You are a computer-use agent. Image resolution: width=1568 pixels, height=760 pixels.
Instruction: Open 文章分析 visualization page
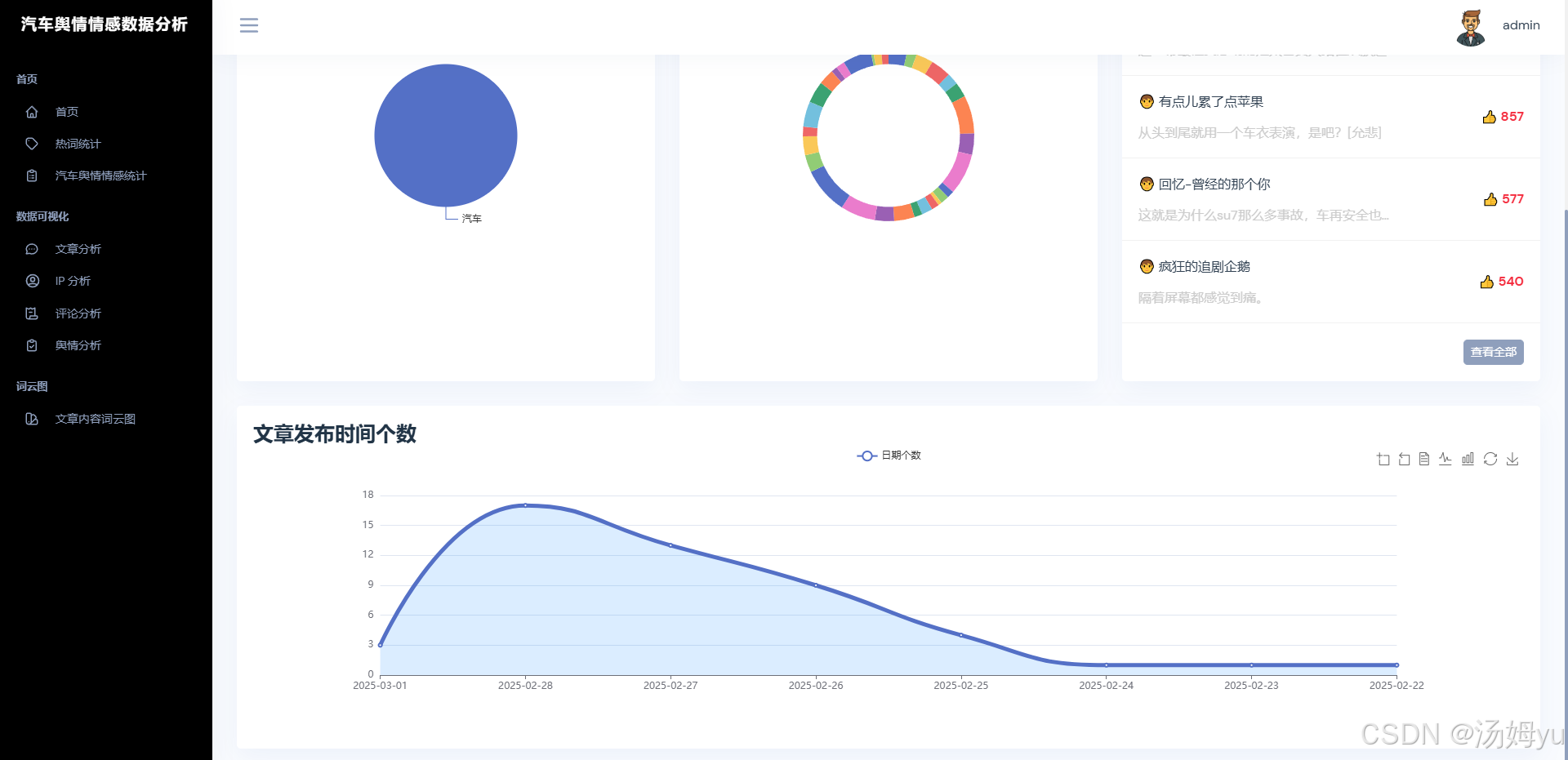point(78,249)
